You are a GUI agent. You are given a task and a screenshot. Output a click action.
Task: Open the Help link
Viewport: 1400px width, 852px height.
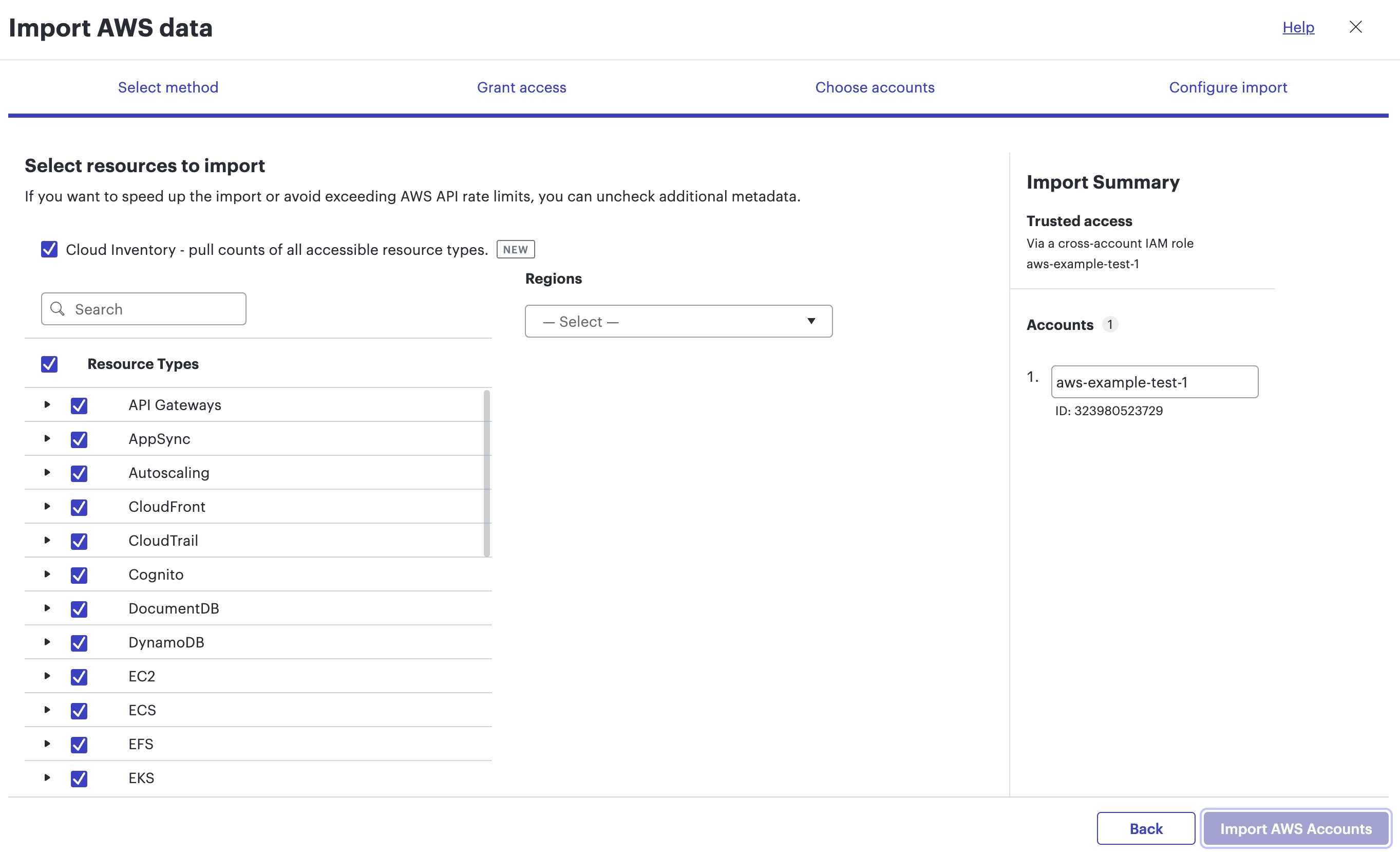(1298, 27)
